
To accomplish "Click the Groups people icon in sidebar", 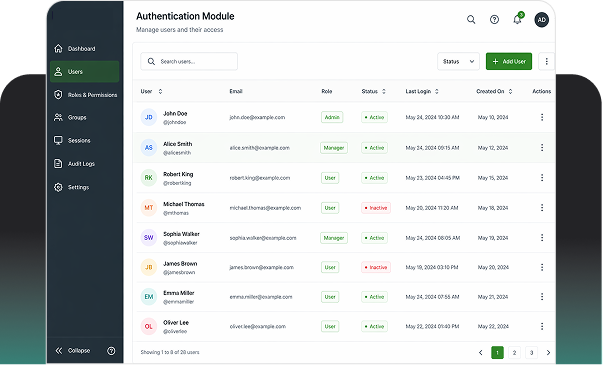I will tap(58, 117).
